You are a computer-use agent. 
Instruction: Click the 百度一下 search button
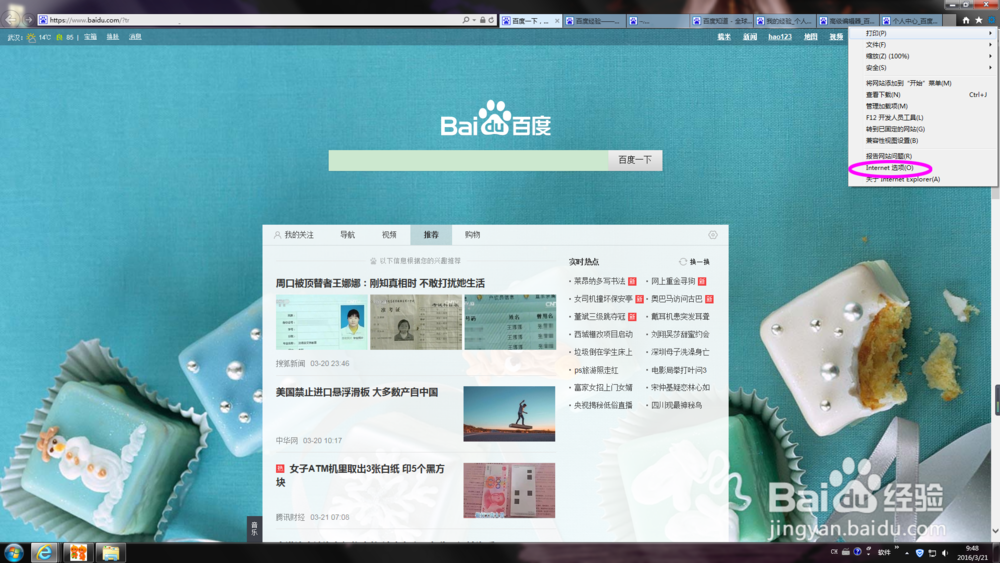click(635, 160)
